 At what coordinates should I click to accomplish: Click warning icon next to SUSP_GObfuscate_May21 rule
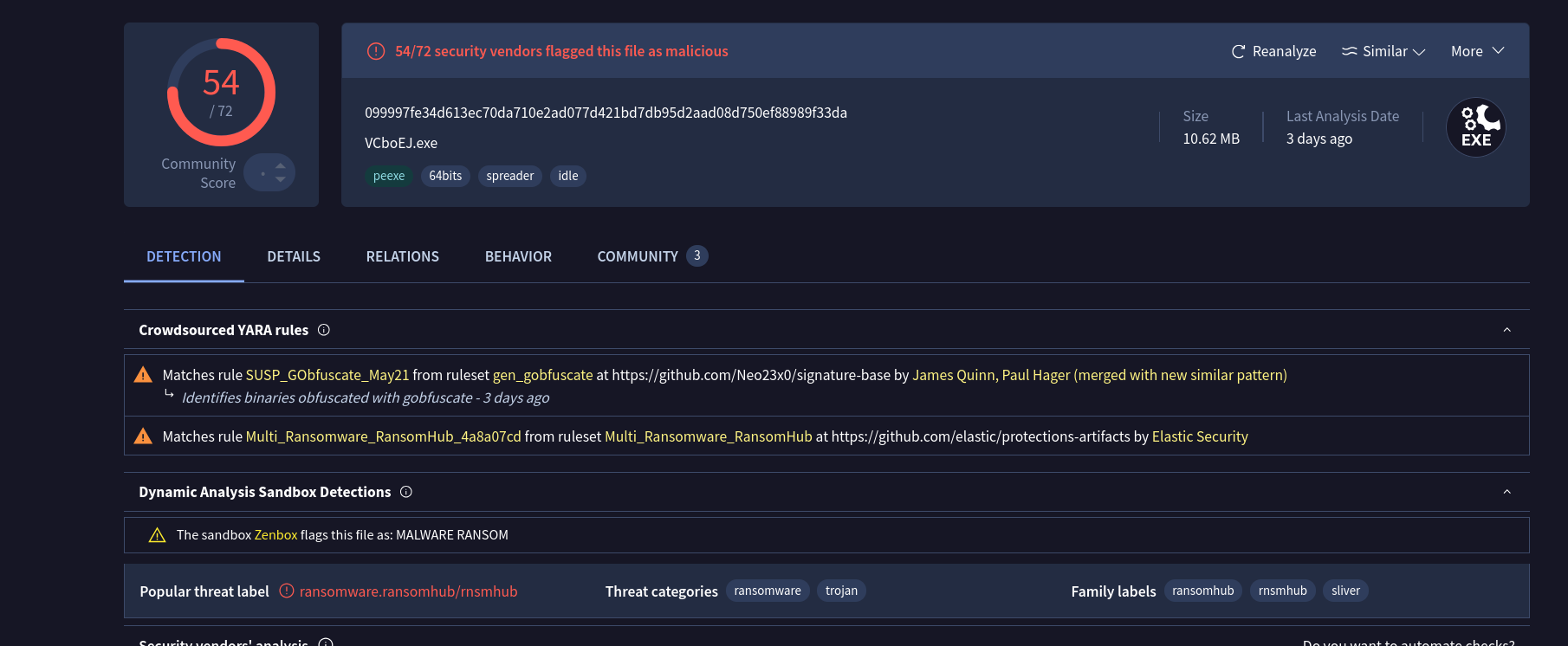point(143,375)
